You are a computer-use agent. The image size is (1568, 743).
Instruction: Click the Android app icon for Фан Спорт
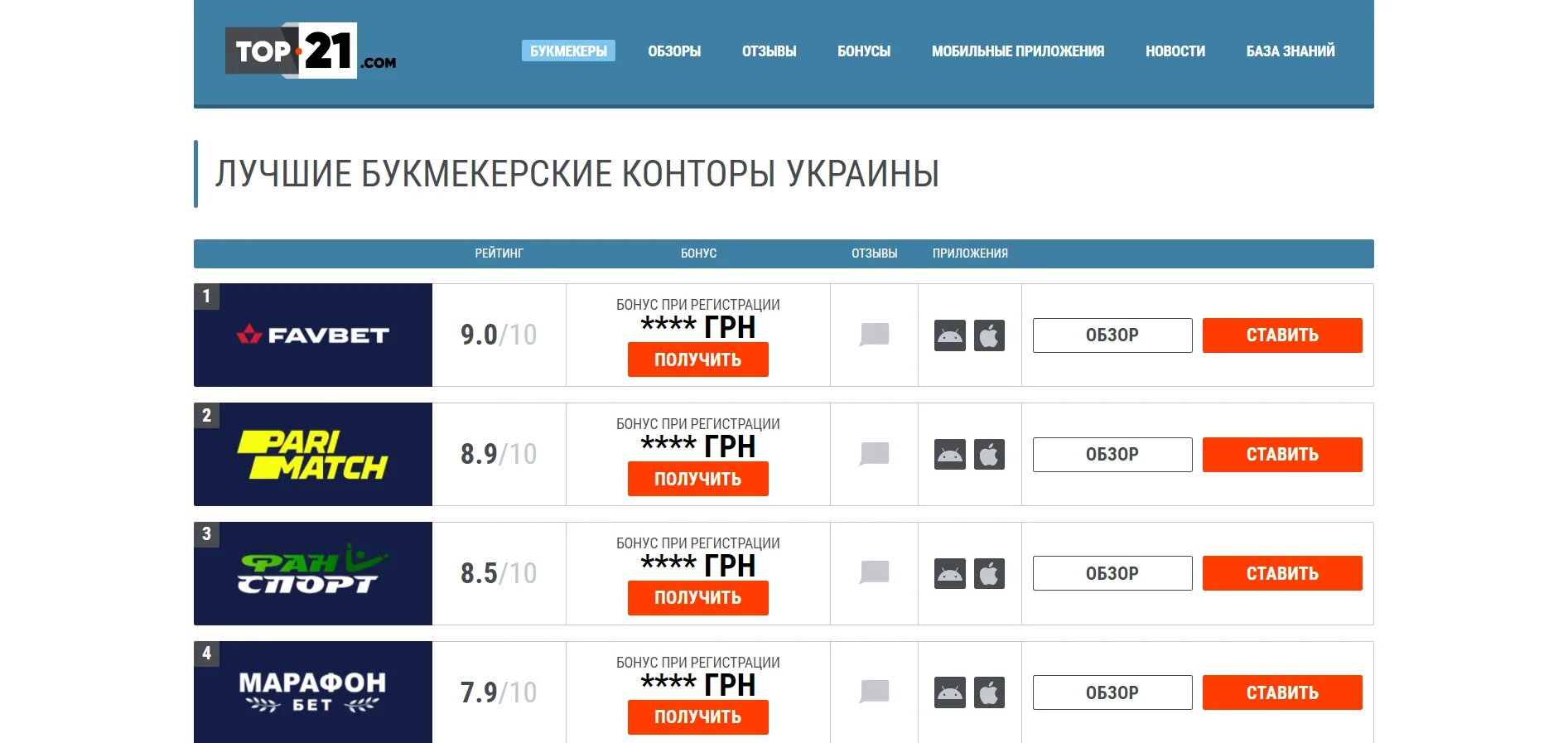tap(950, 574)
